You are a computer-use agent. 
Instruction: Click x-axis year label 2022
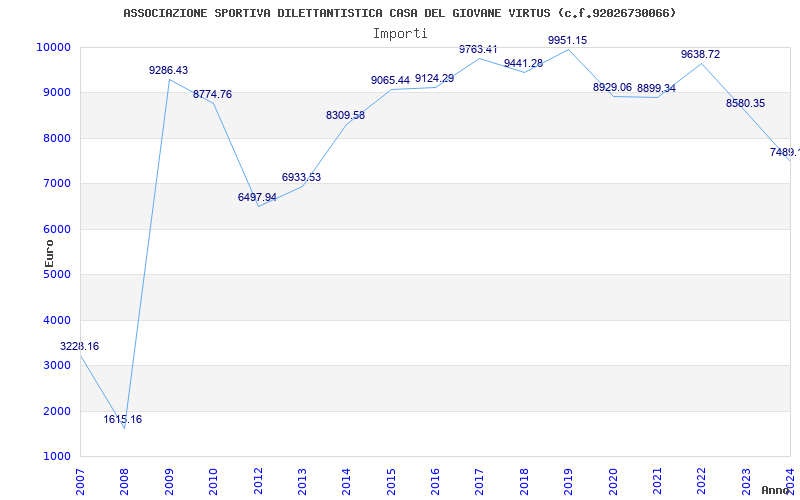point(702,482)
